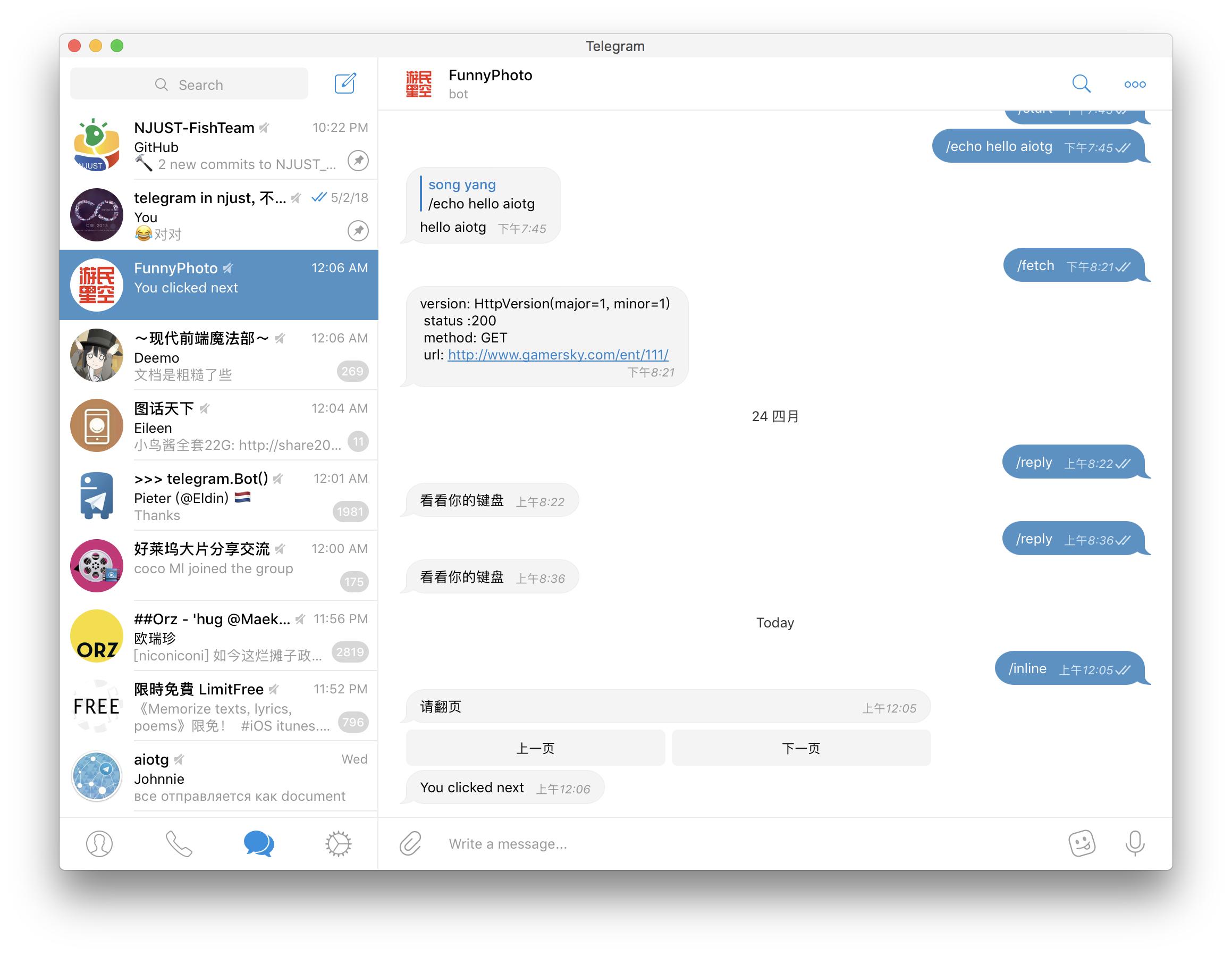Select the attachment paperclip icon
The height and width of the screenshot is (955, 1232).
pos(410,842)
